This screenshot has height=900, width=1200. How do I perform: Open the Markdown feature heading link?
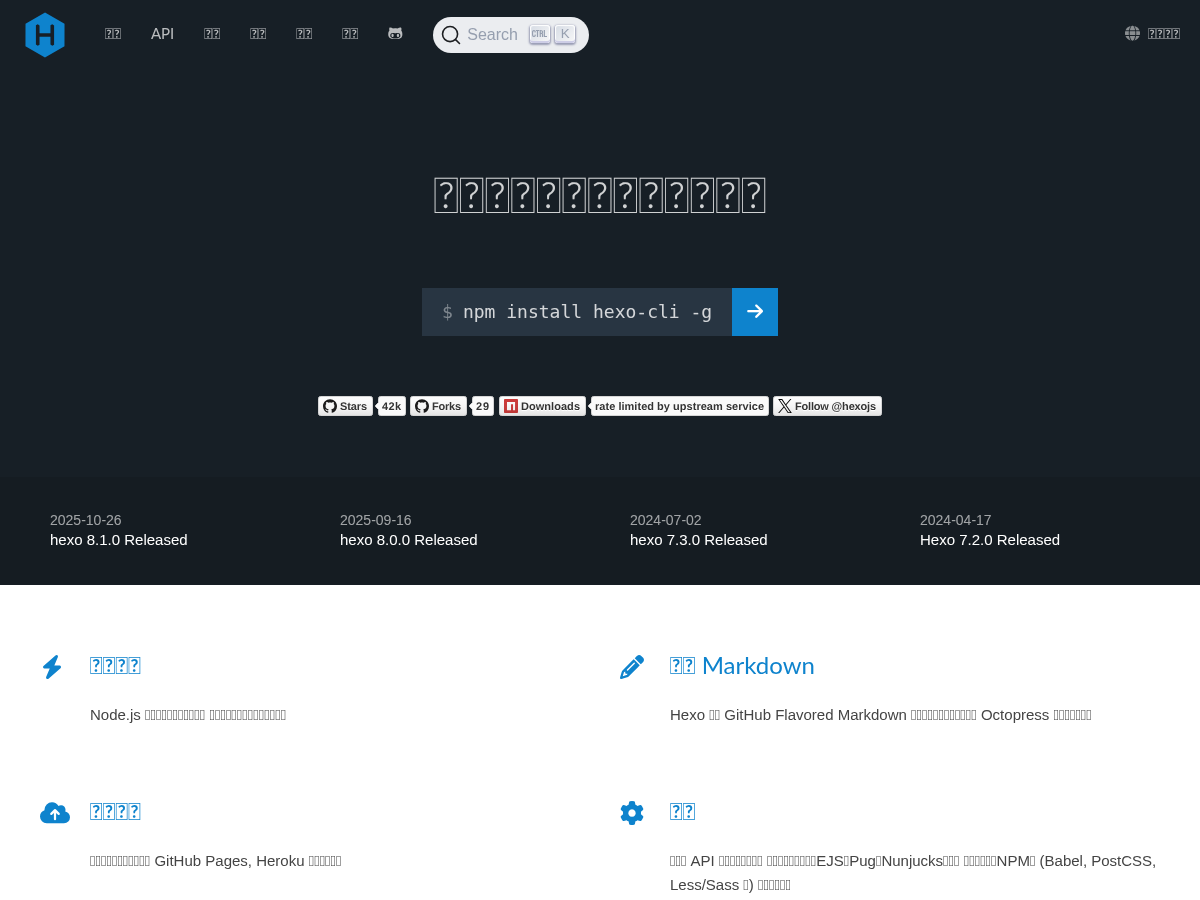[742, 666]
